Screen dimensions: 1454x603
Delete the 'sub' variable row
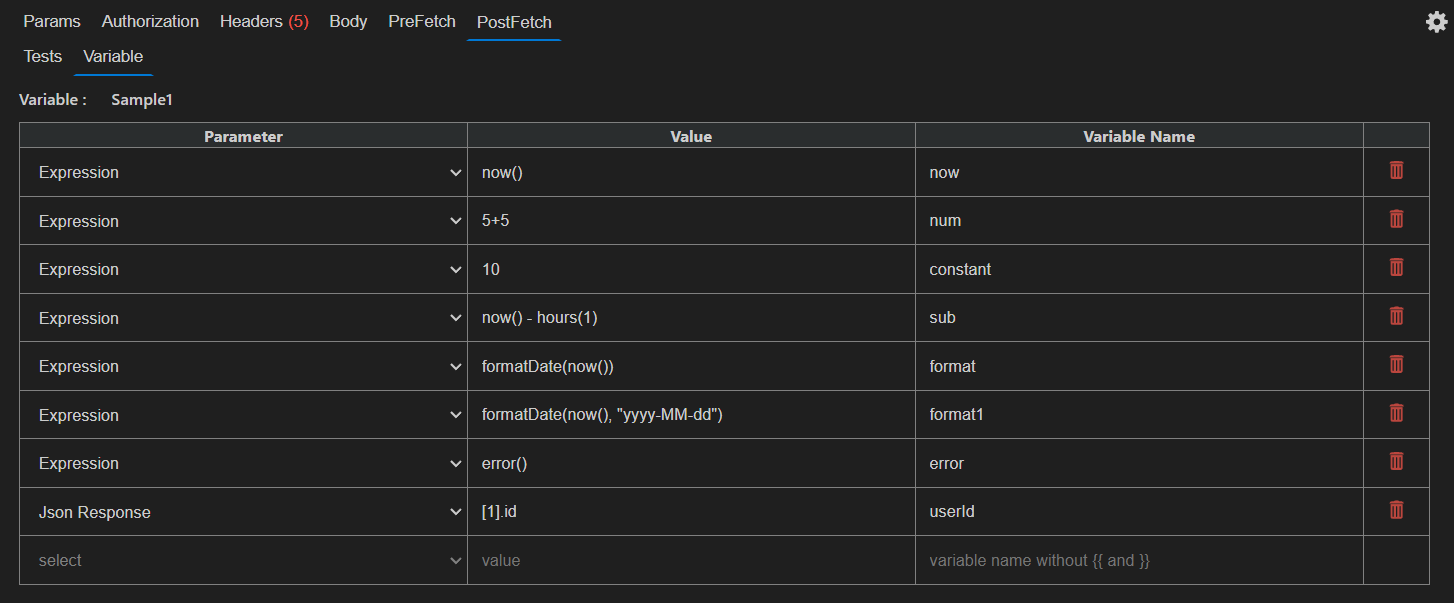tap(1396, 315)
